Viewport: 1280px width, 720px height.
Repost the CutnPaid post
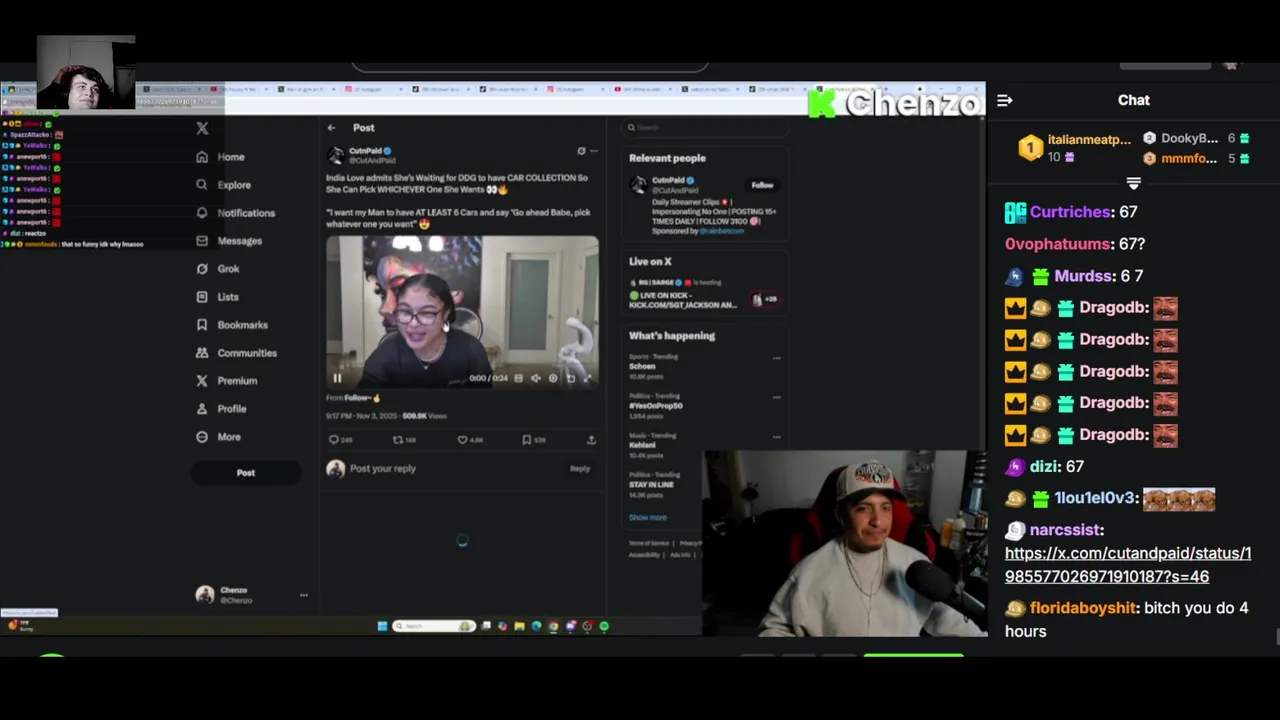(x=397, y=440)
